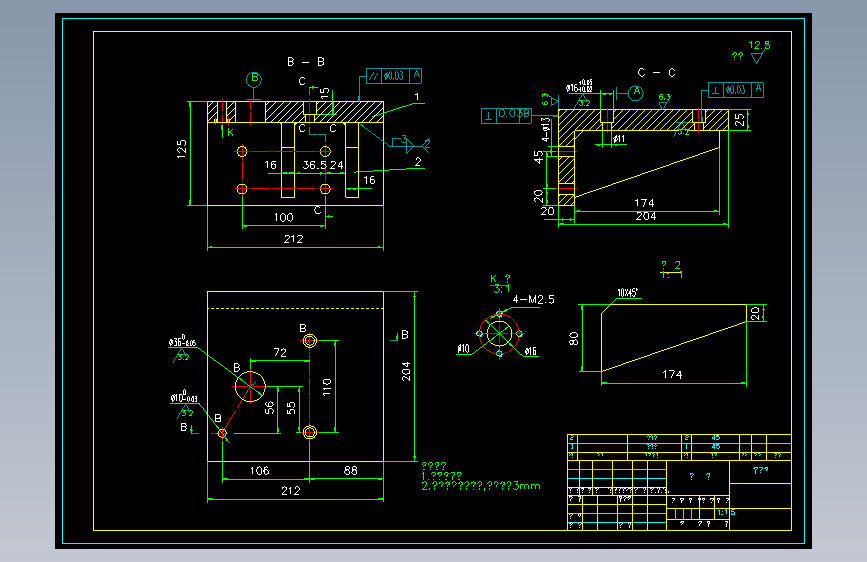Select the 88 dimension below plan view
Screen dimensions: 867x562
(x=351, y=471)
